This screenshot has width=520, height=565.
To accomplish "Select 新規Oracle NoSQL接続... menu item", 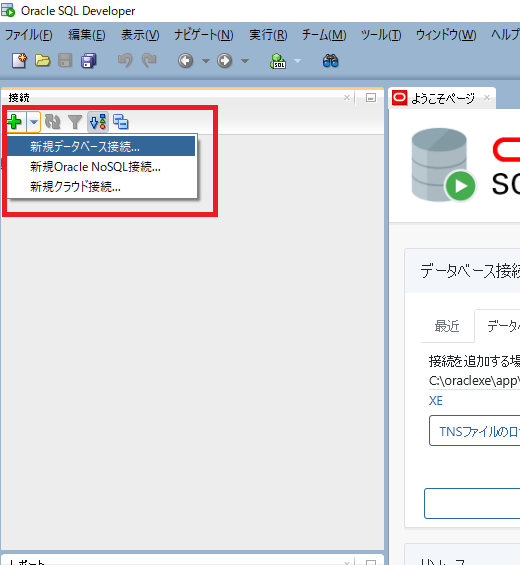I will click(x=101, y=167).
